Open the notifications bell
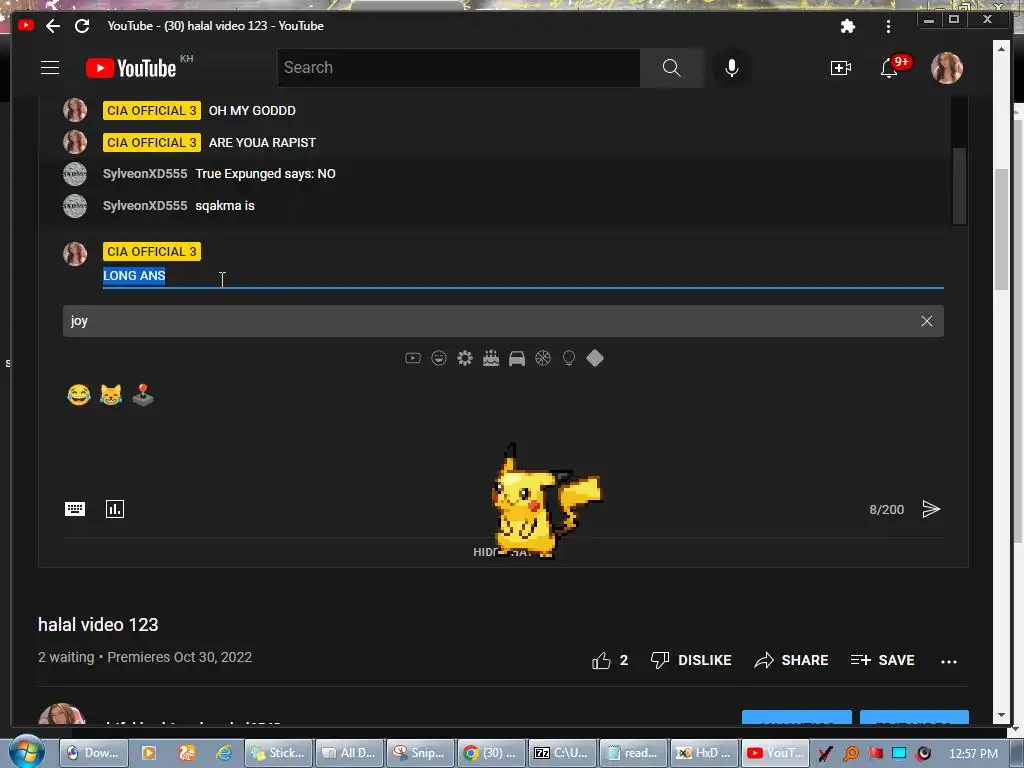Viewport: 1024px width, 768px height. coord(889,68)
